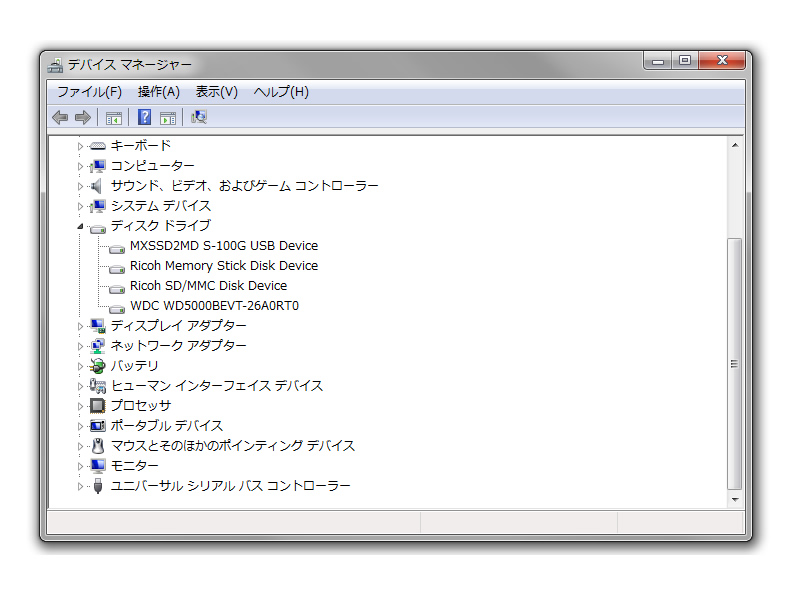The width and height of the screenshot is (800, 600).
Task: Expand the サウンド、ビデオ、およびゲーム コントローラー node
Action: click(x=80, y=186)
